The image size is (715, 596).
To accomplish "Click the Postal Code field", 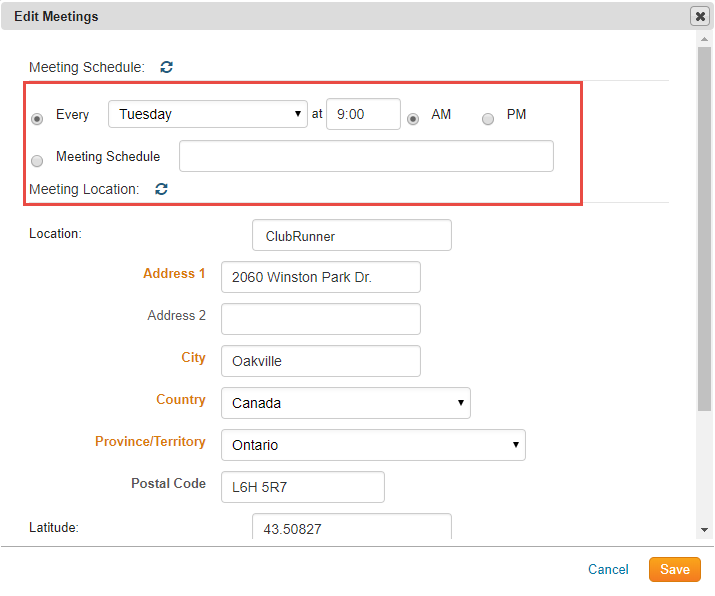I will 302,487.
